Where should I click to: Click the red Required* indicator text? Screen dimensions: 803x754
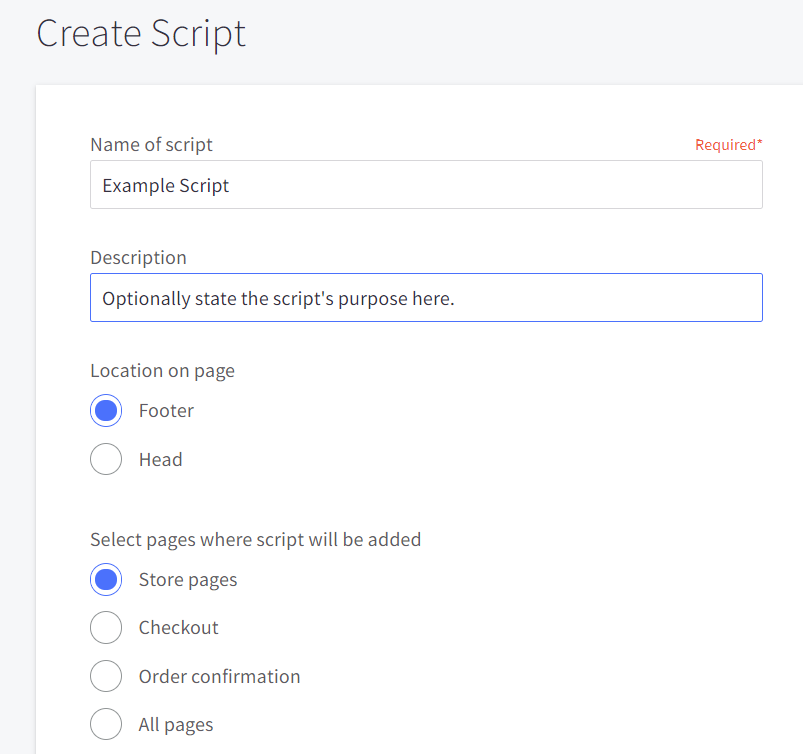coord(729,145)
